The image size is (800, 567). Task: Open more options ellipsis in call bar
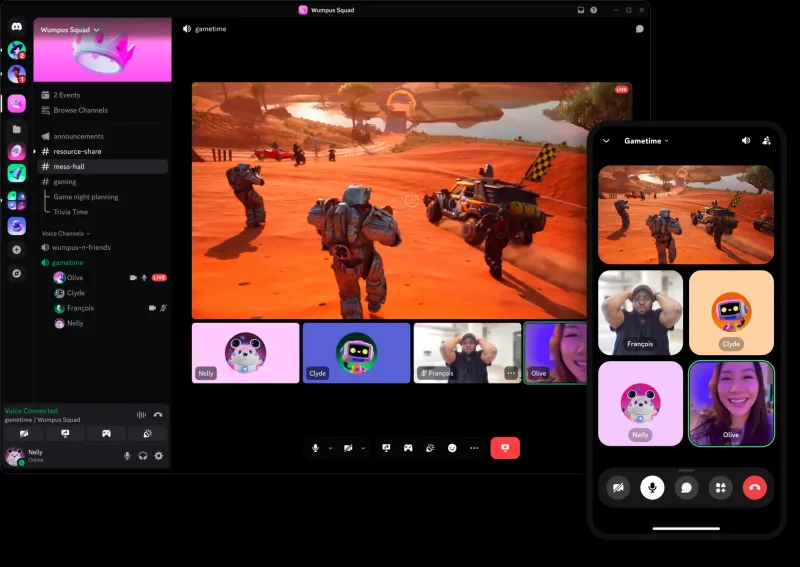pyautogui.click(x=474, y=448)
